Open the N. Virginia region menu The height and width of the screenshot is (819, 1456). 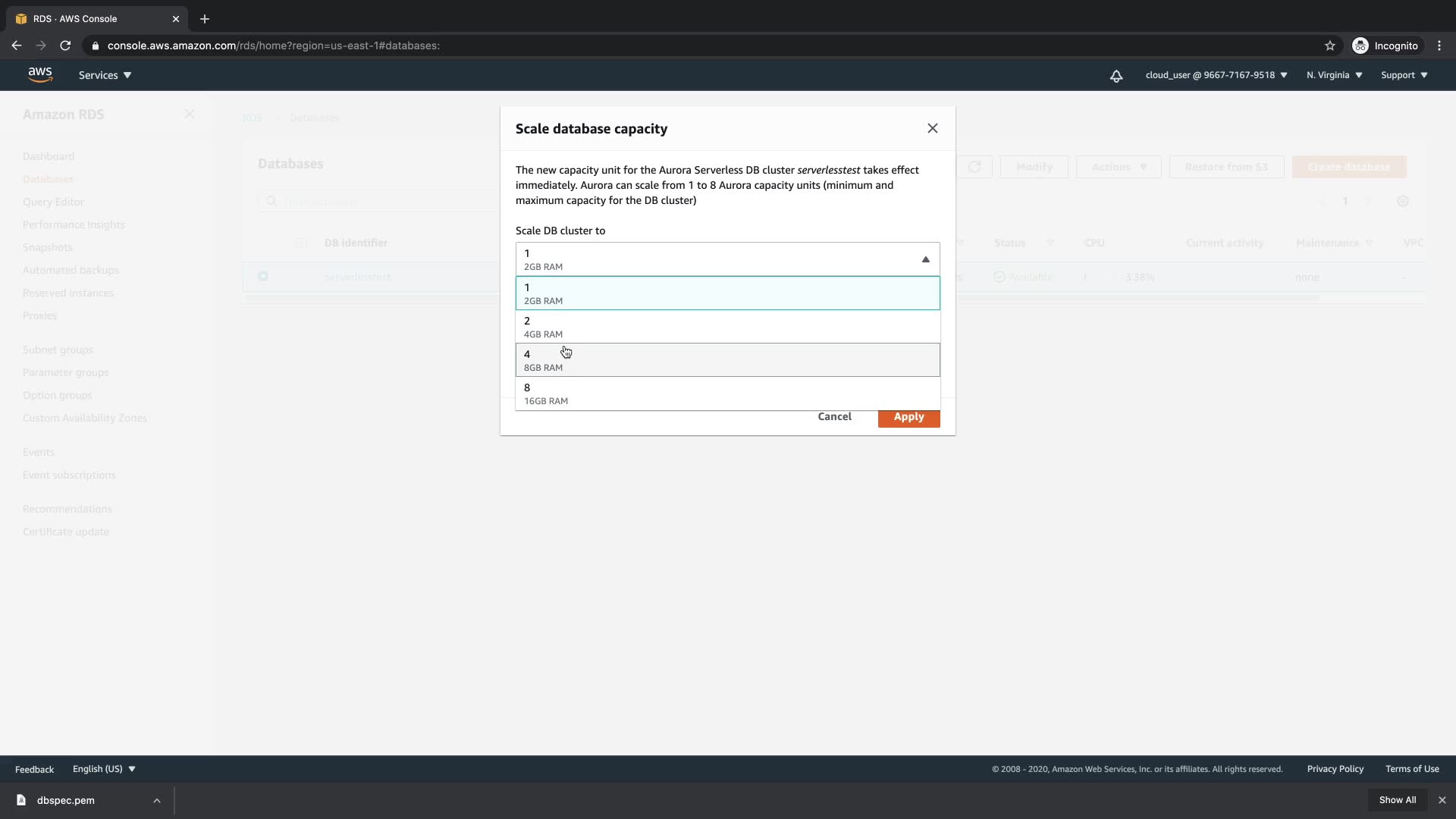point(1334,75)
